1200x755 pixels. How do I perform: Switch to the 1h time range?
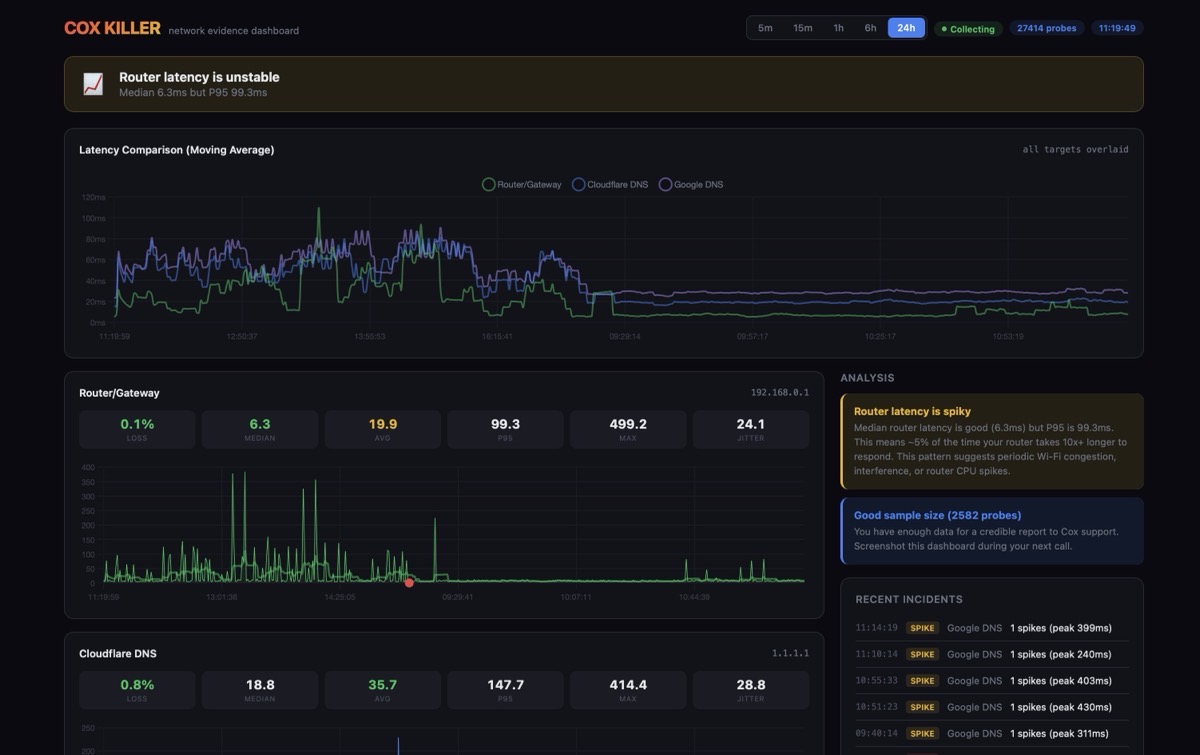pyautogui.click(x=839, y=28)
